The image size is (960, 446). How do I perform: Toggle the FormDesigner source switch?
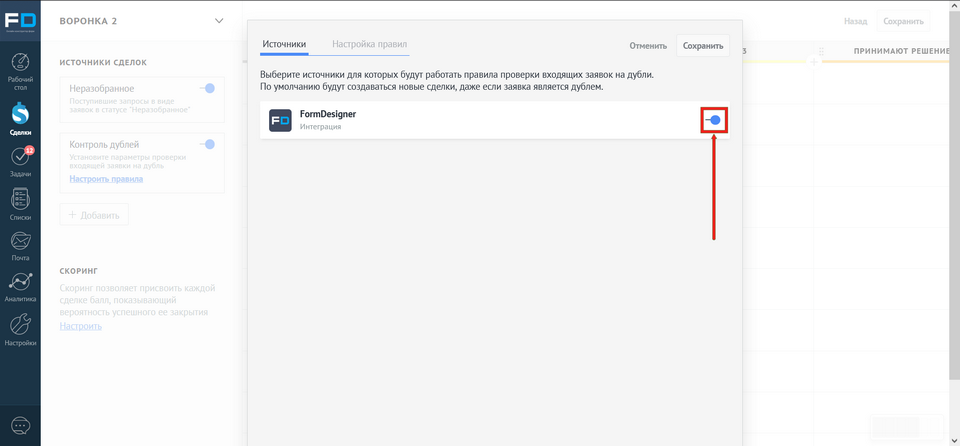714,120
